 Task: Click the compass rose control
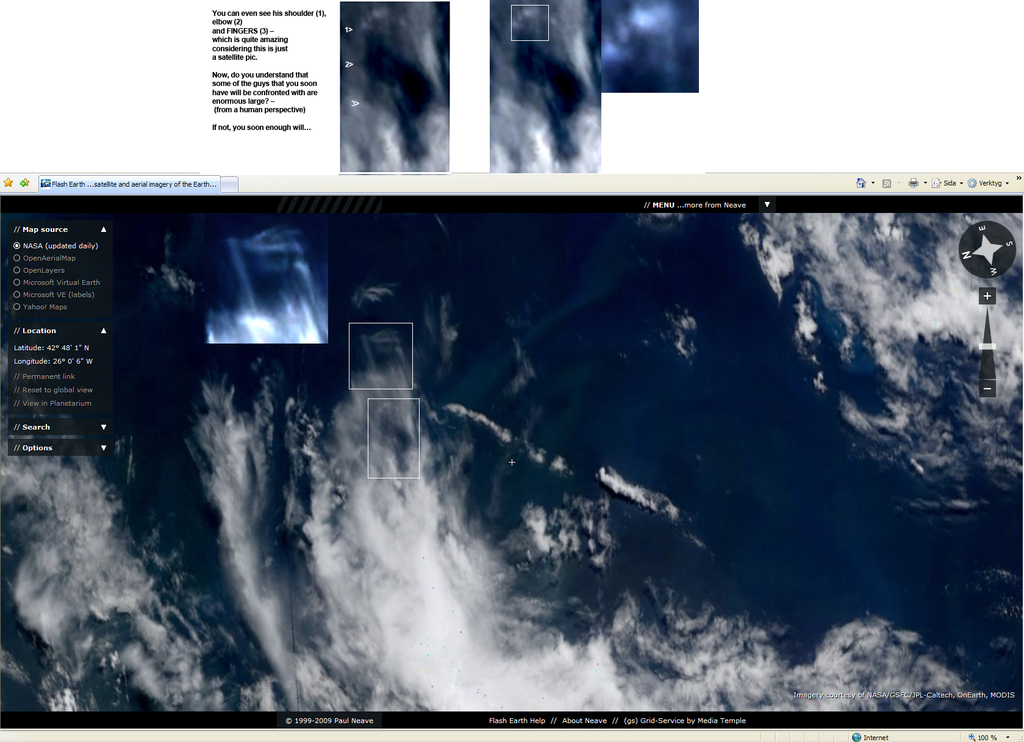986,249
